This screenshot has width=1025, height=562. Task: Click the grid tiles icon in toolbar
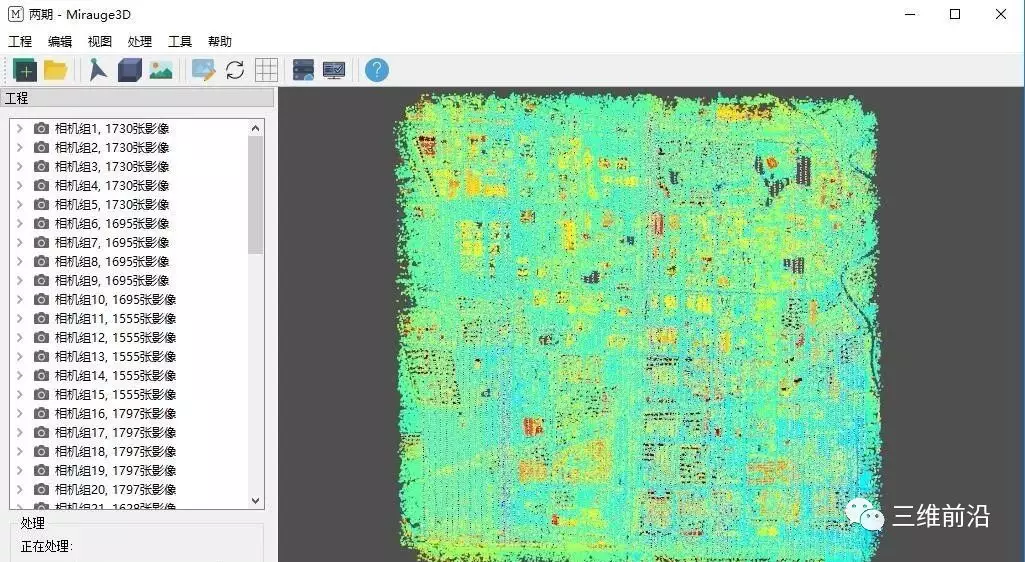(265, 70)
